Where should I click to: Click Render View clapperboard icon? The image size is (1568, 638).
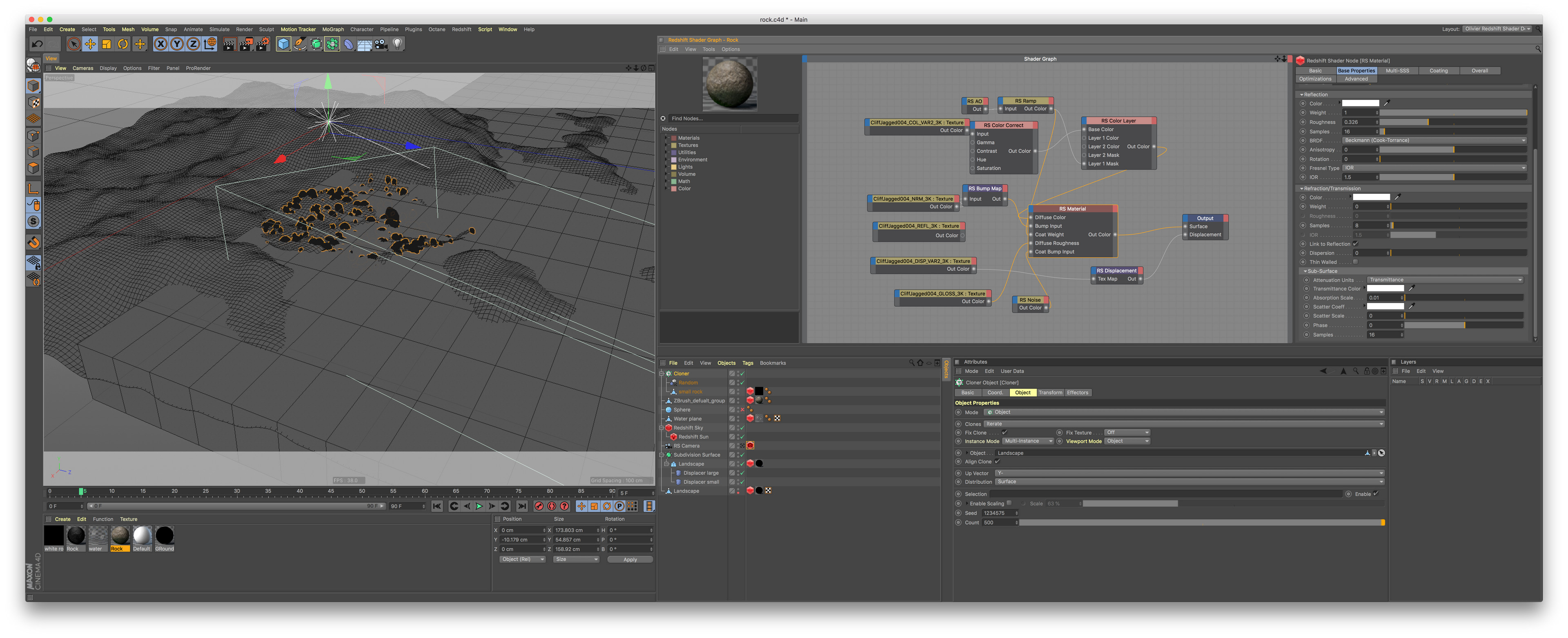tap(229, 44)
